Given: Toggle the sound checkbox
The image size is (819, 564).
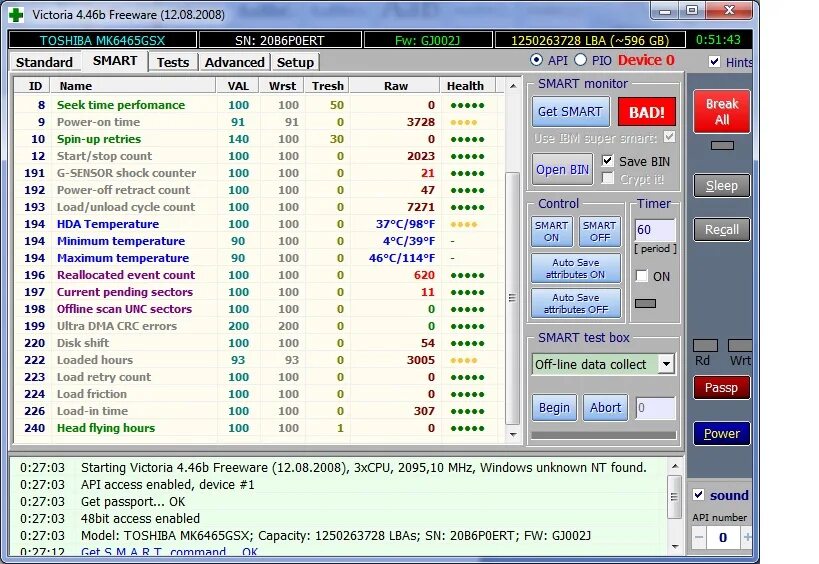Looking at the screenshot, I should pos(698,495).
